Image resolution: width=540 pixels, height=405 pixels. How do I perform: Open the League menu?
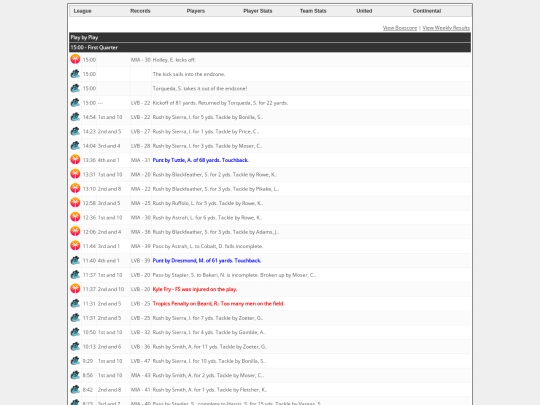pos(83,11)
